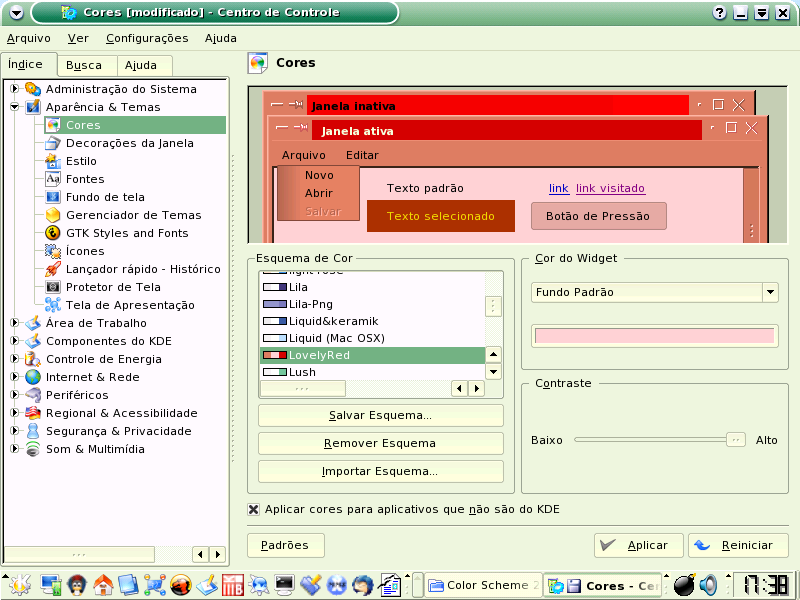Click the Janela inativa preview title bar
Image resolution: width=800 pixels, height=600 pixels.
click(x=497, y=106)
